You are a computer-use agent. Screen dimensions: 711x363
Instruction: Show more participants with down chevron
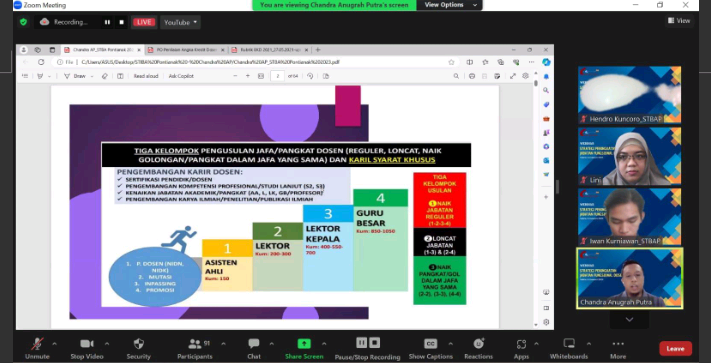629,319
